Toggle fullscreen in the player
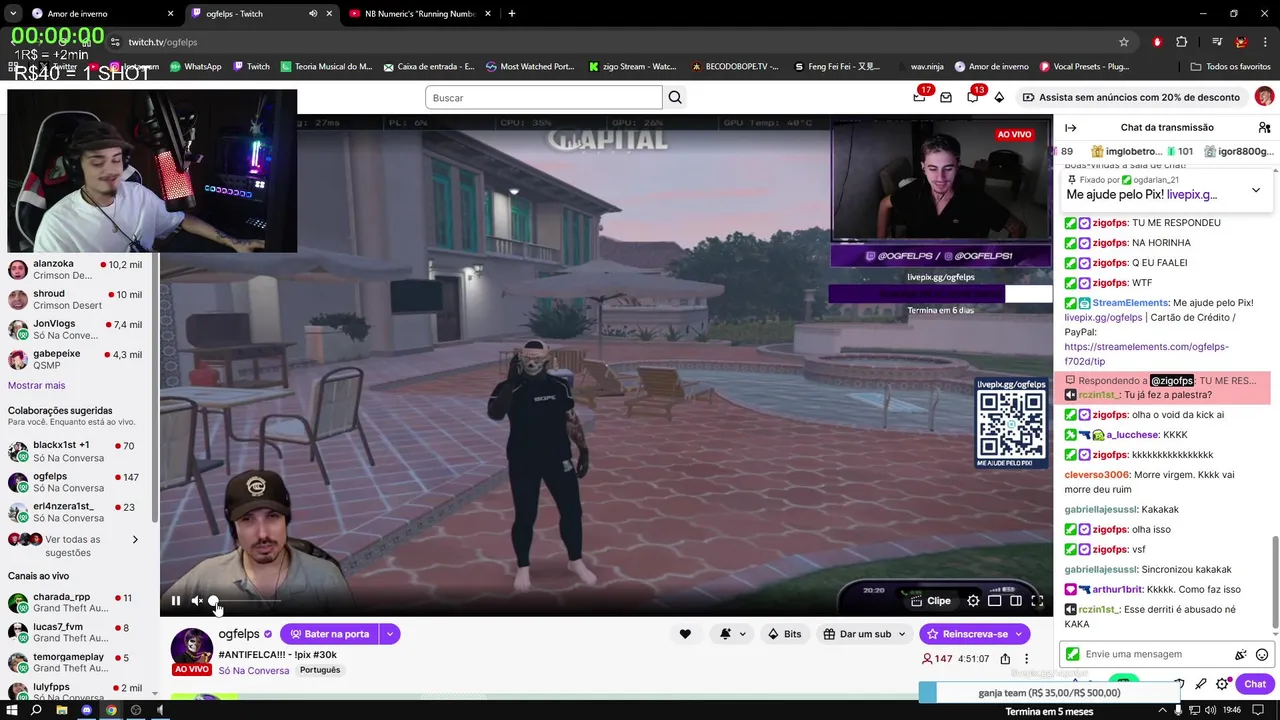 (1037, 601)
